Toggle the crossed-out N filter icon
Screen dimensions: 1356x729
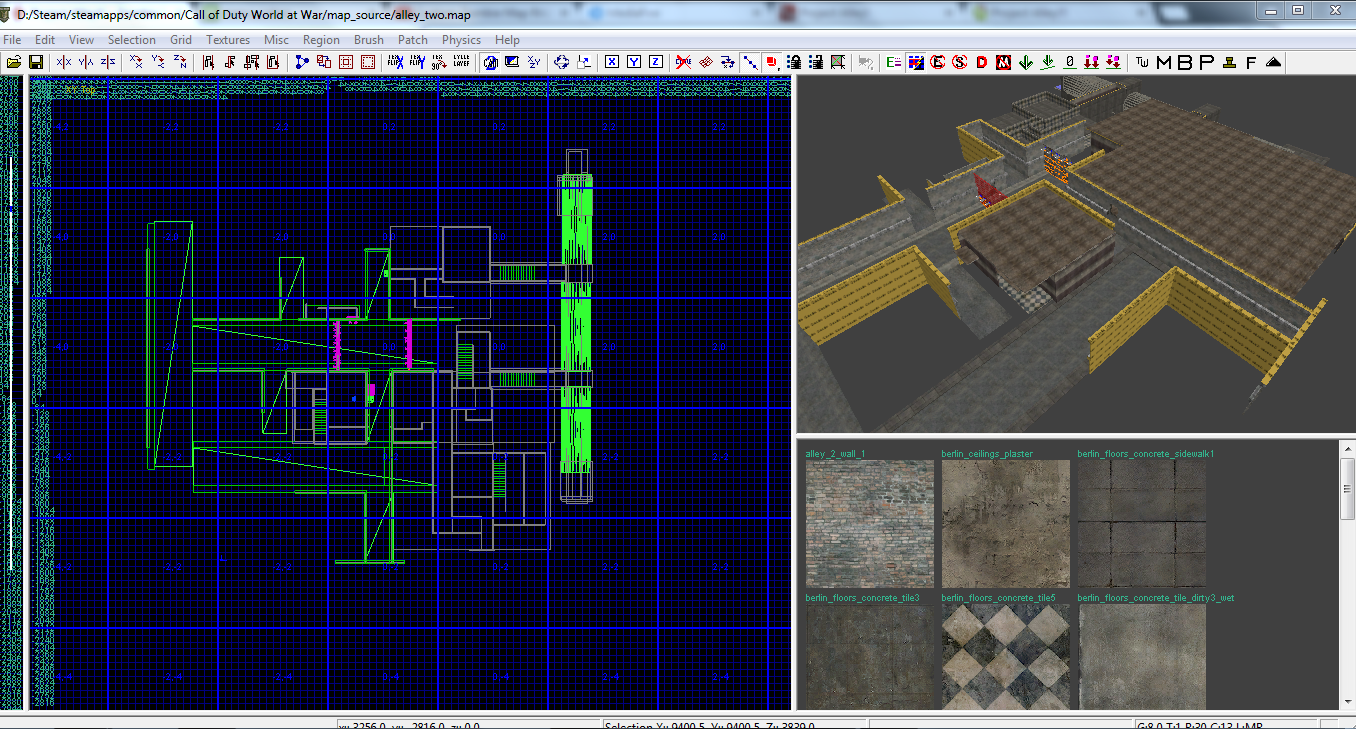(1003, 62)
